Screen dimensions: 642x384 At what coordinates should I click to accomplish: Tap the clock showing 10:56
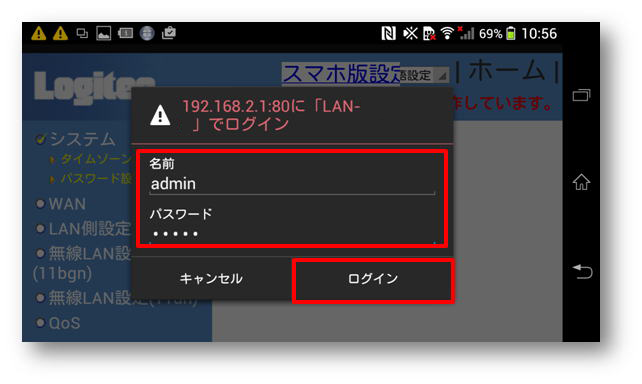point(539,34)
